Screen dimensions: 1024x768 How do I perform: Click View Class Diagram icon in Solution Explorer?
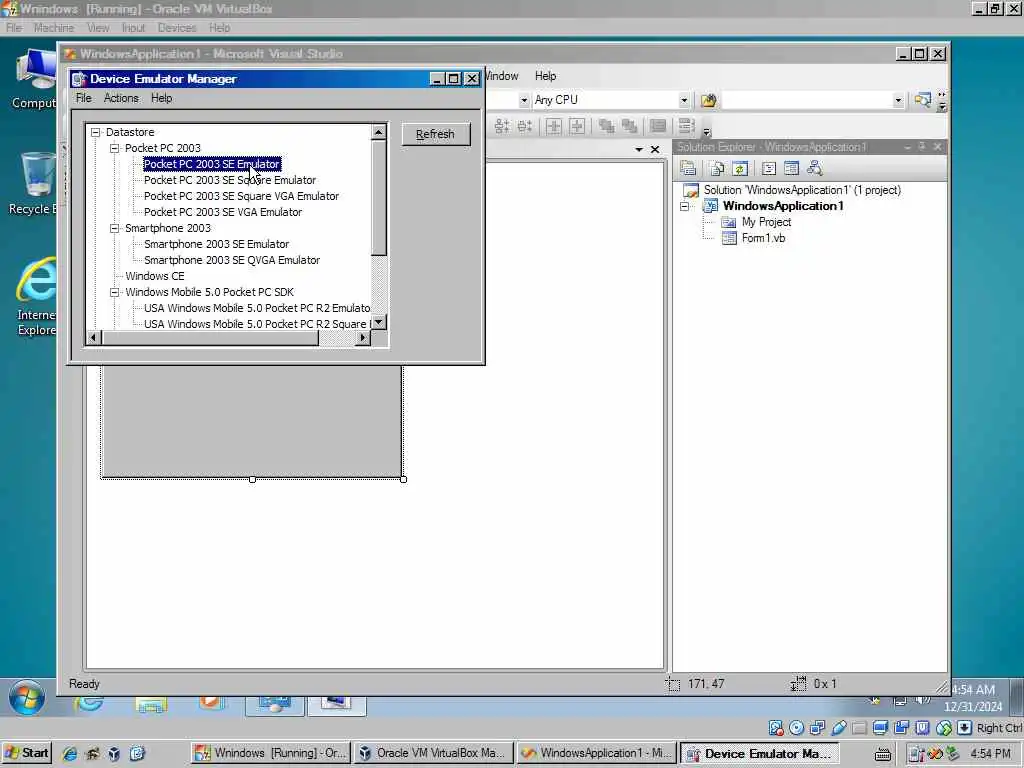pos(814,168)
